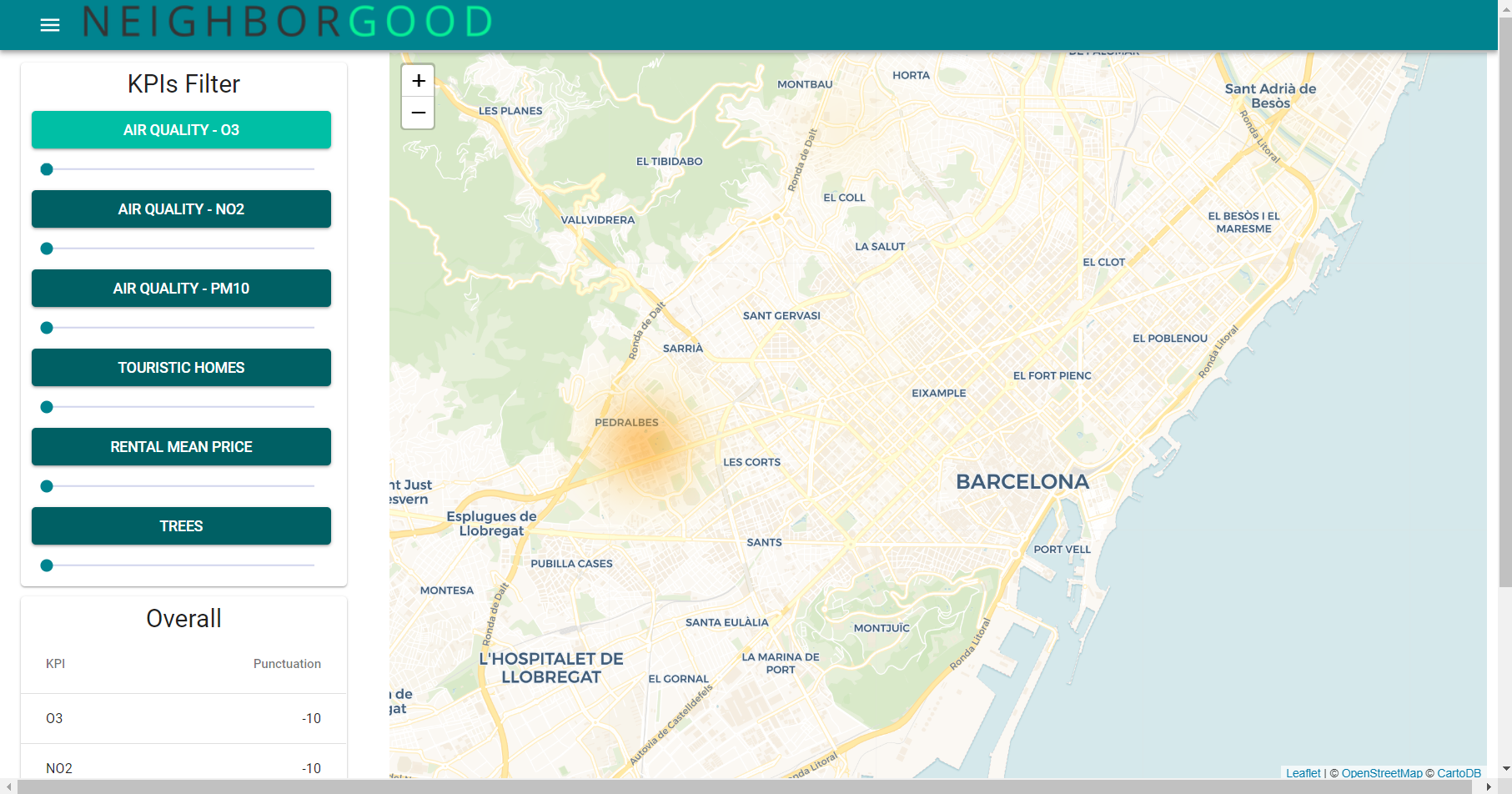Toggle the Air Quality - O3 filter

click(x=181, y=130)
